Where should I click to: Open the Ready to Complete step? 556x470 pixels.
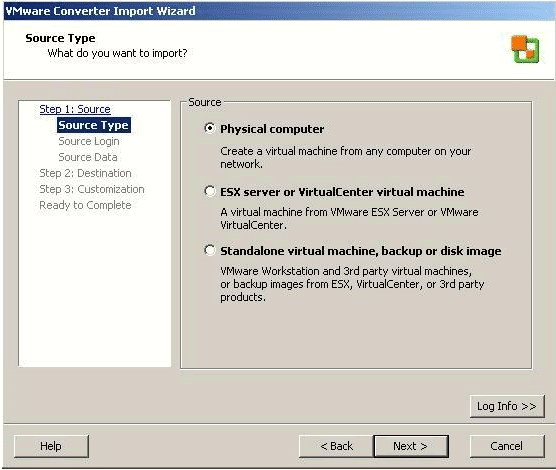[85, 205]
